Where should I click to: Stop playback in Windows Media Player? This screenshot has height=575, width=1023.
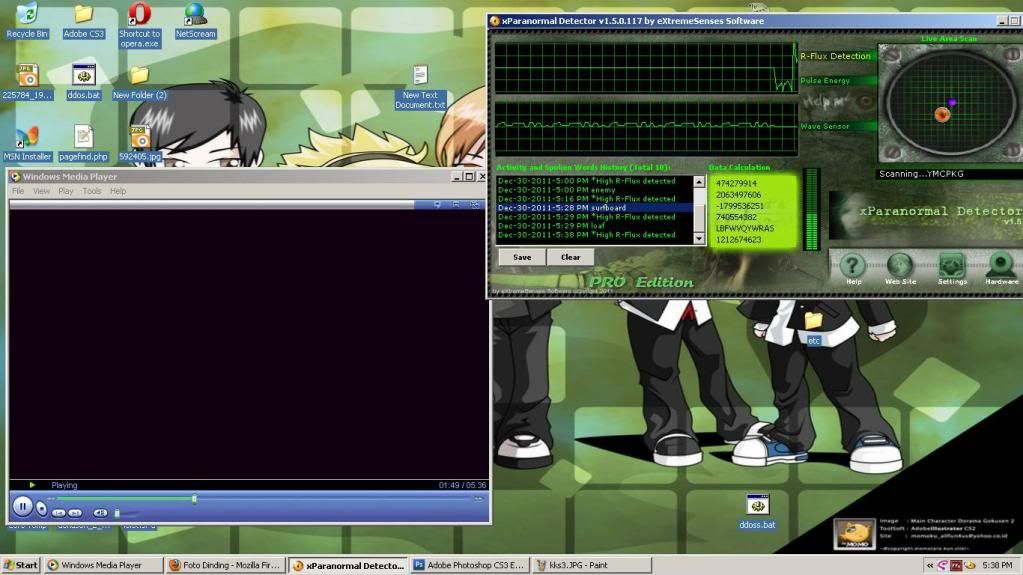pyautogui.click(x=41, y=508)
